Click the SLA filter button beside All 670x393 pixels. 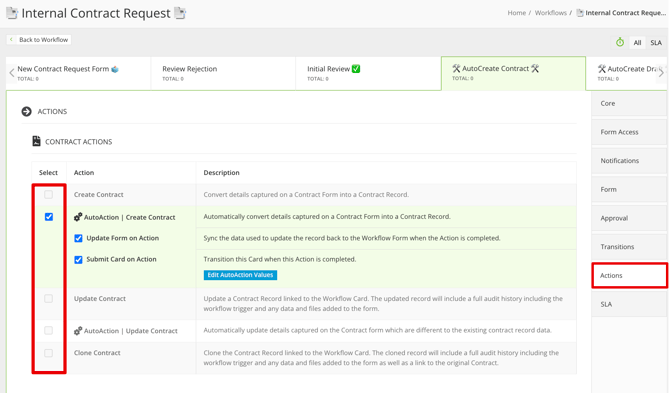[656, 42]
